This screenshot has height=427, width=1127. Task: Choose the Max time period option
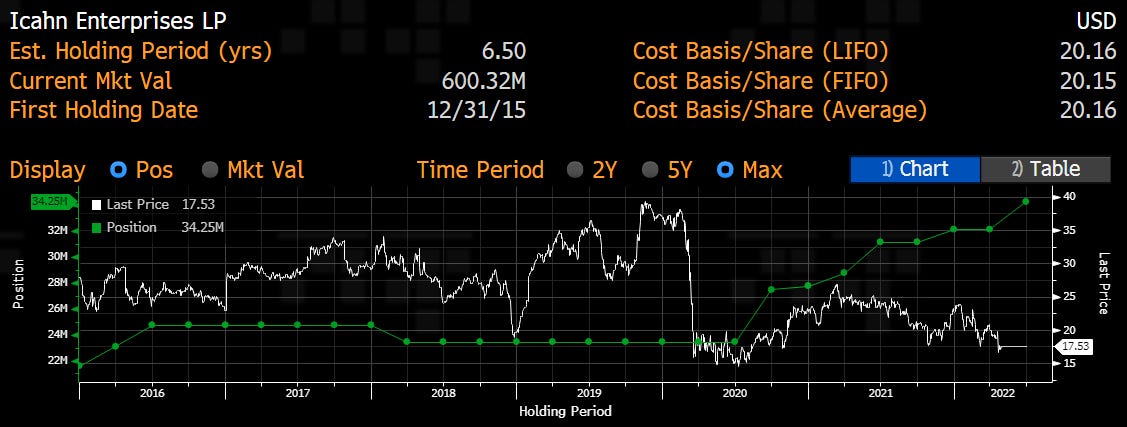point(726,170)
